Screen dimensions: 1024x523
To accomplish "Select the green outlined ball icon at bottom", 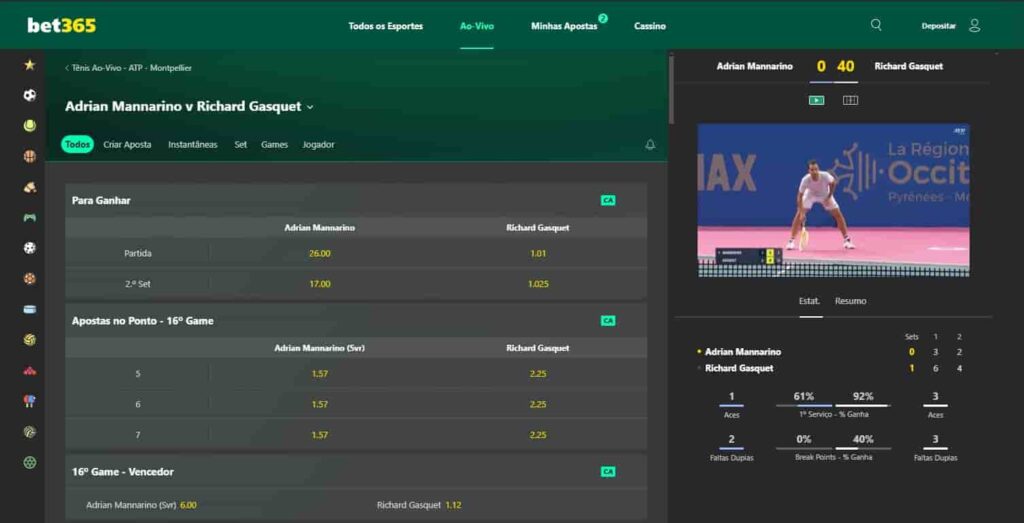I will coord(29,462).
